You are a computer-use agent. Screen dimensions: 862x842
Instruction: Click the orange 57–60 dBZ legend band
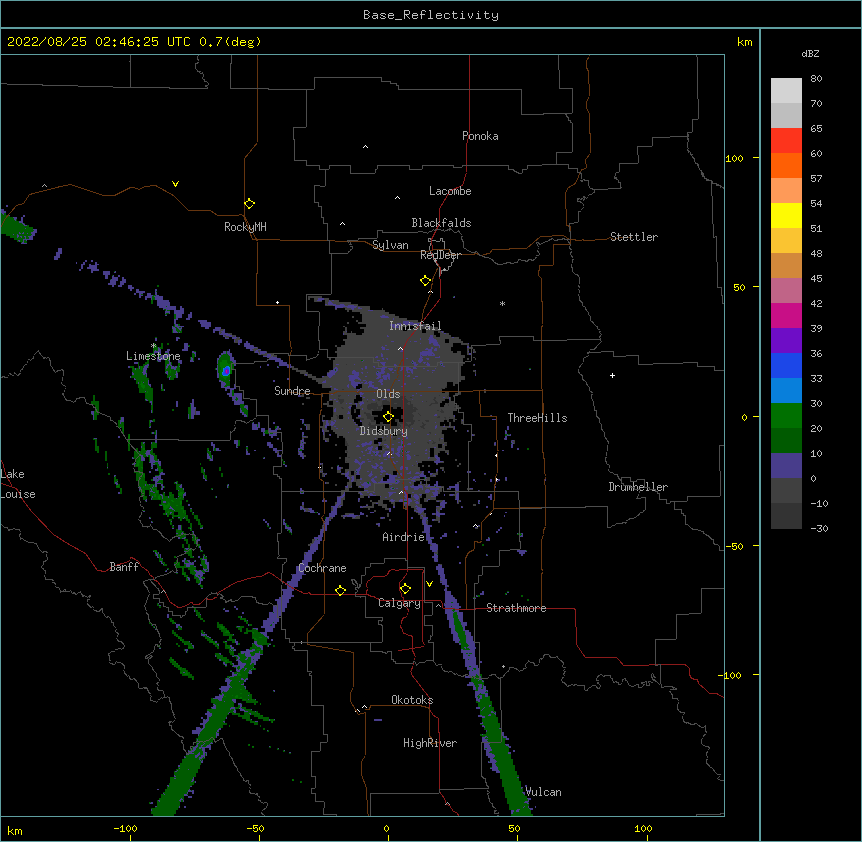pos(786,165)
